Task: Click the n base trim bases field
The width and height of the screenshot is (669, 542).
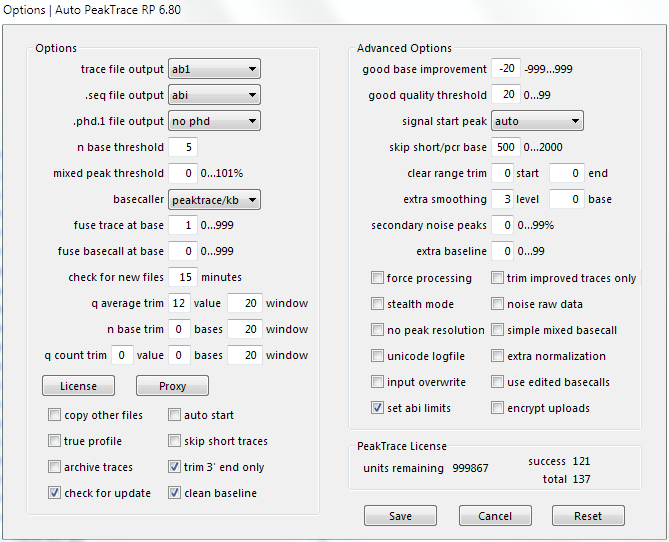Action: coord(179,329)
